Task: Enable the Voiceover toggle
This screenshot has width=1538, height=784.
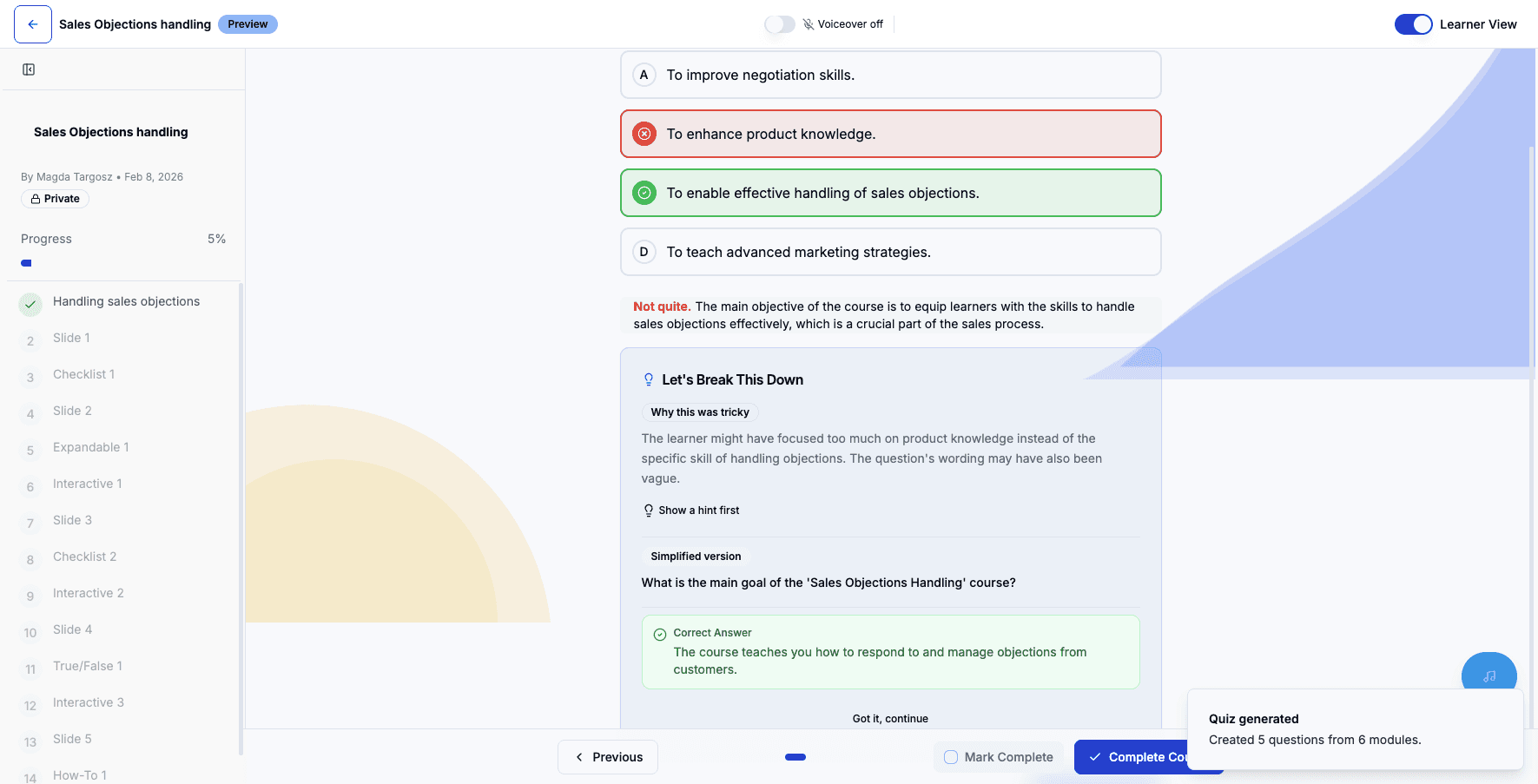Action: click(779, 24)
